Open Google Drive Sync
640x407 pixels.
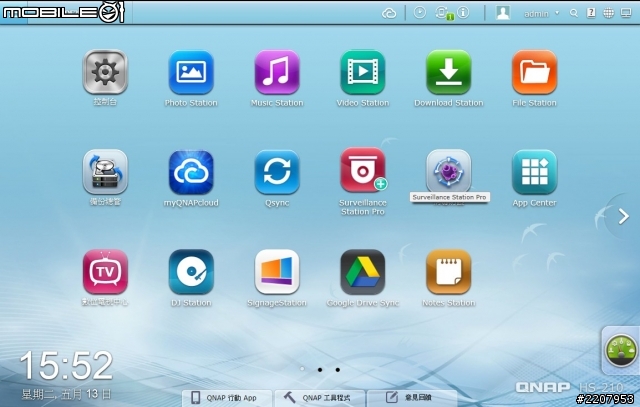point(363,271)
